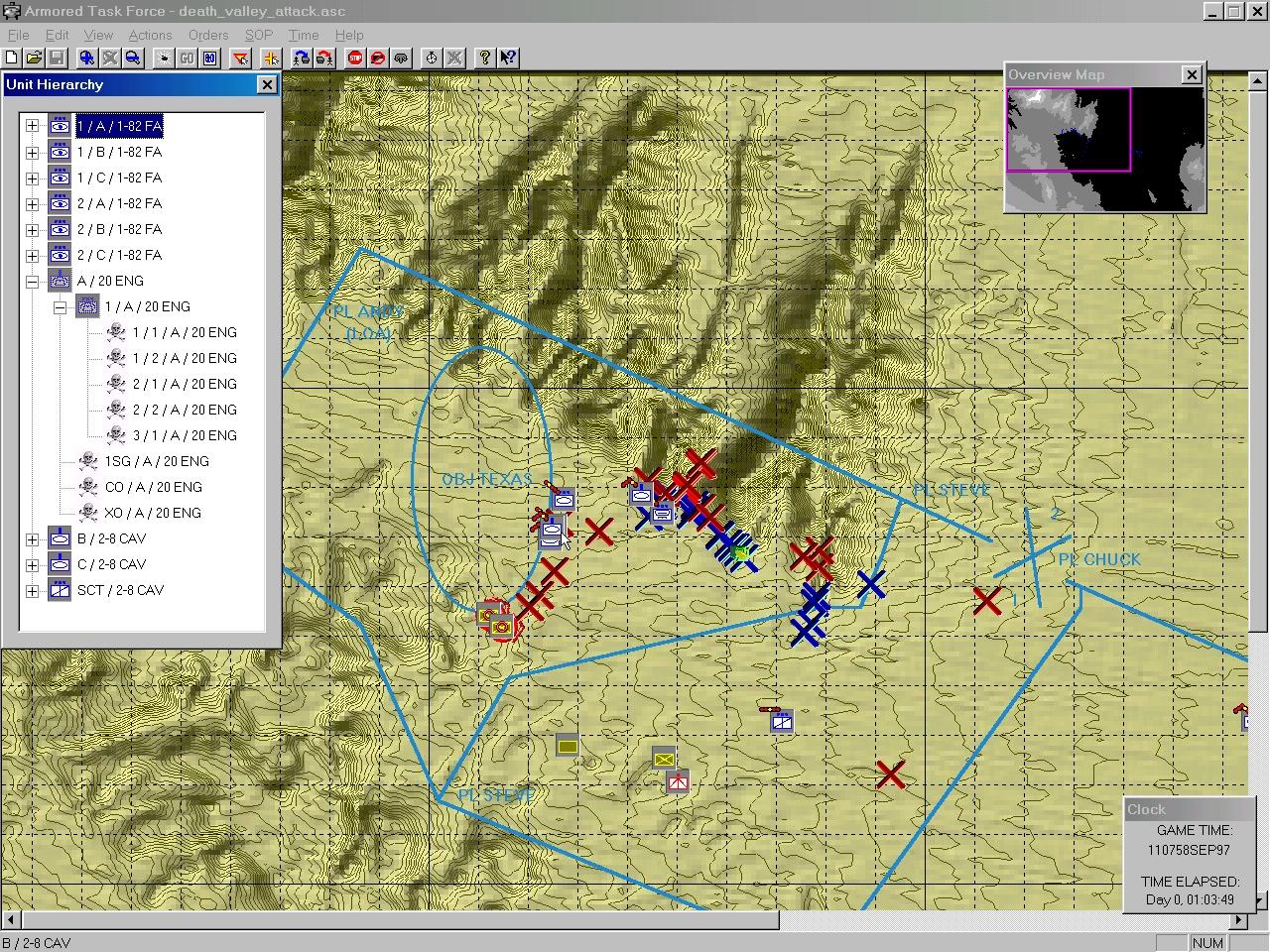This screenshot has width=1270, height=952.
Task: Collapse the A / 20 ENG tree node
Action: (x=32, y=282)
